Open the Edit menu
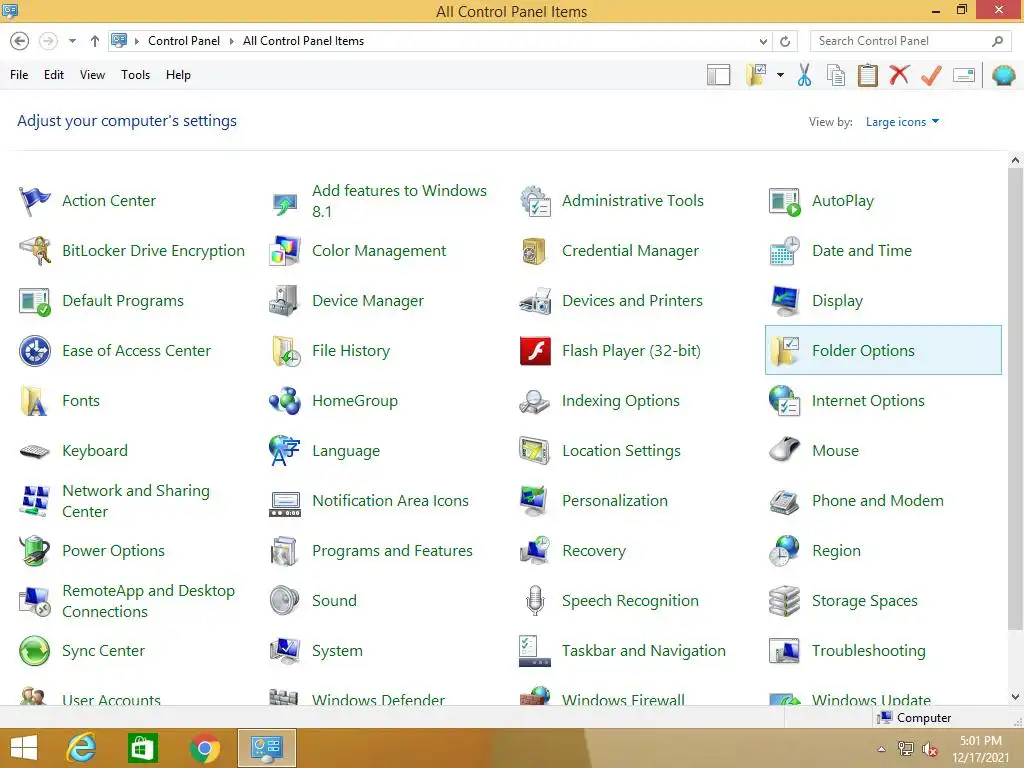This screenshot has width=1024, height=768. coord(54,75)
